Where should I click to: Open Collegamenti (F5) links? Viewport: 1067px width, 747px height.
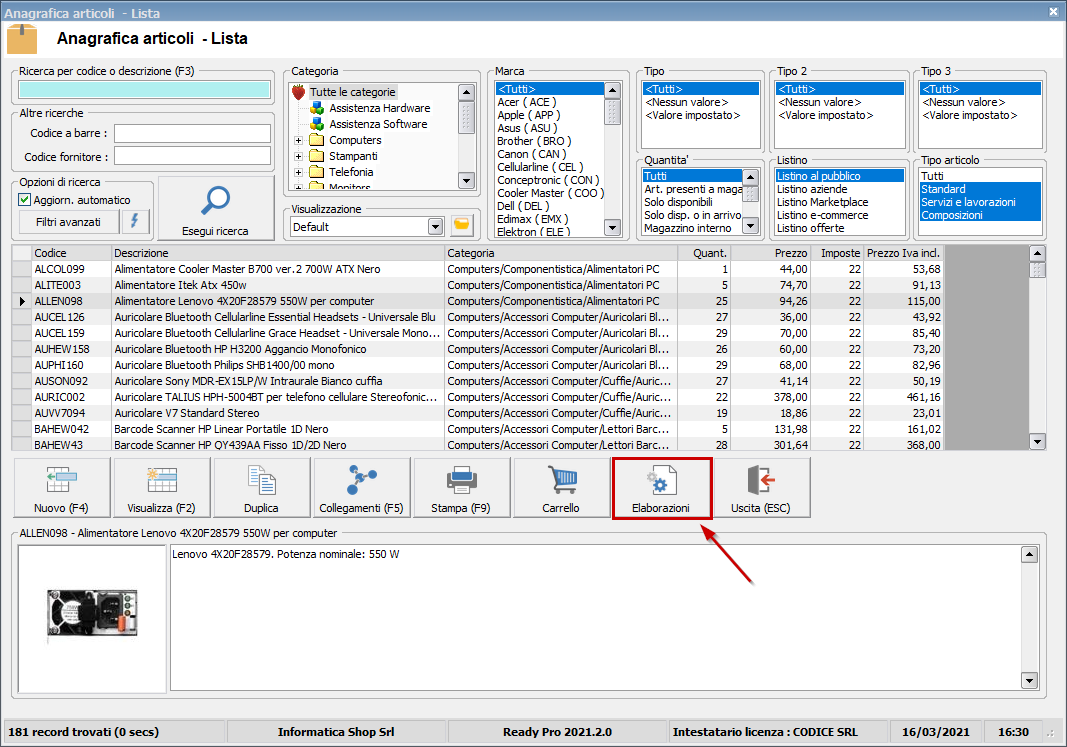[361, 488]
